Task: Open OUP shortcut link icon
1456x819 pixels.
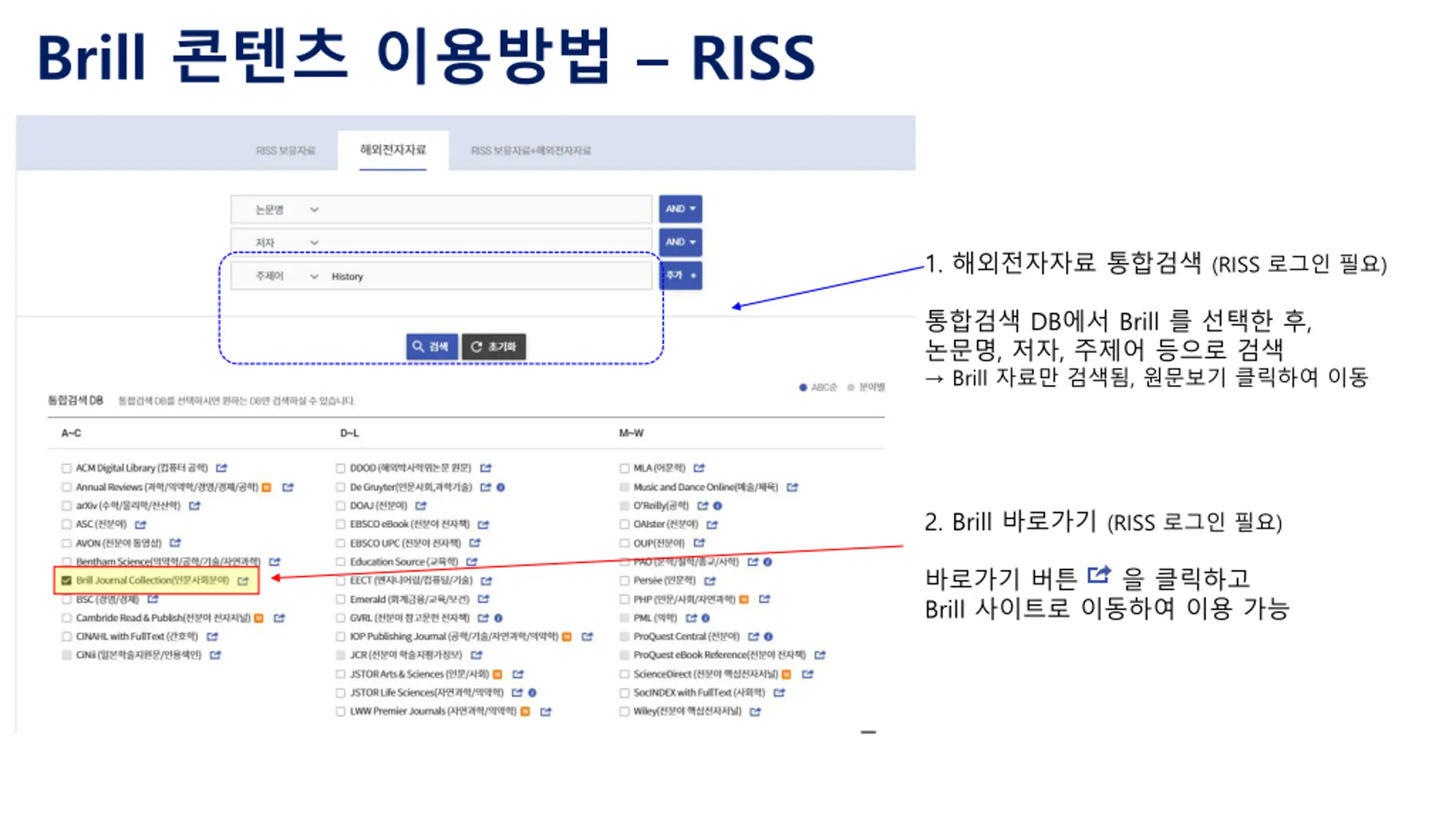Action: click(x=699, y=543)
